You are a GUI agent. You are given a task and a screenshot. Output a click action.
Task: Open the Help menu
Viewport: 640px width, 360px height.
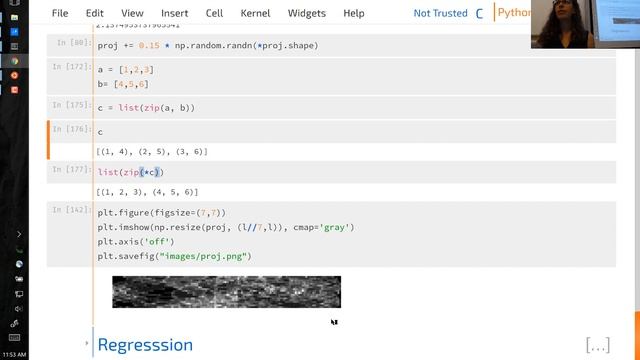click(x=354, y=13)
